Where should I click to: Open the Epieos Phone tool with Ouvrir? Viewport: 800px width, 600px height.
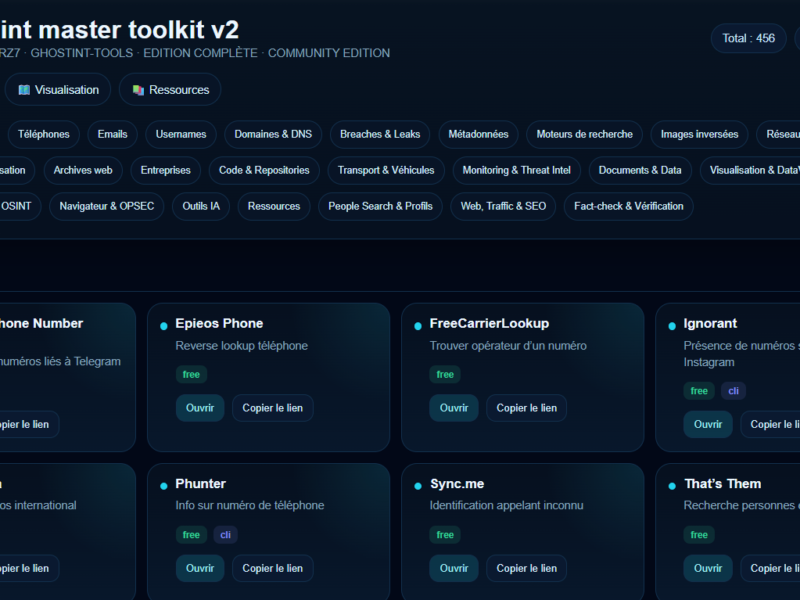coord(200,408)
